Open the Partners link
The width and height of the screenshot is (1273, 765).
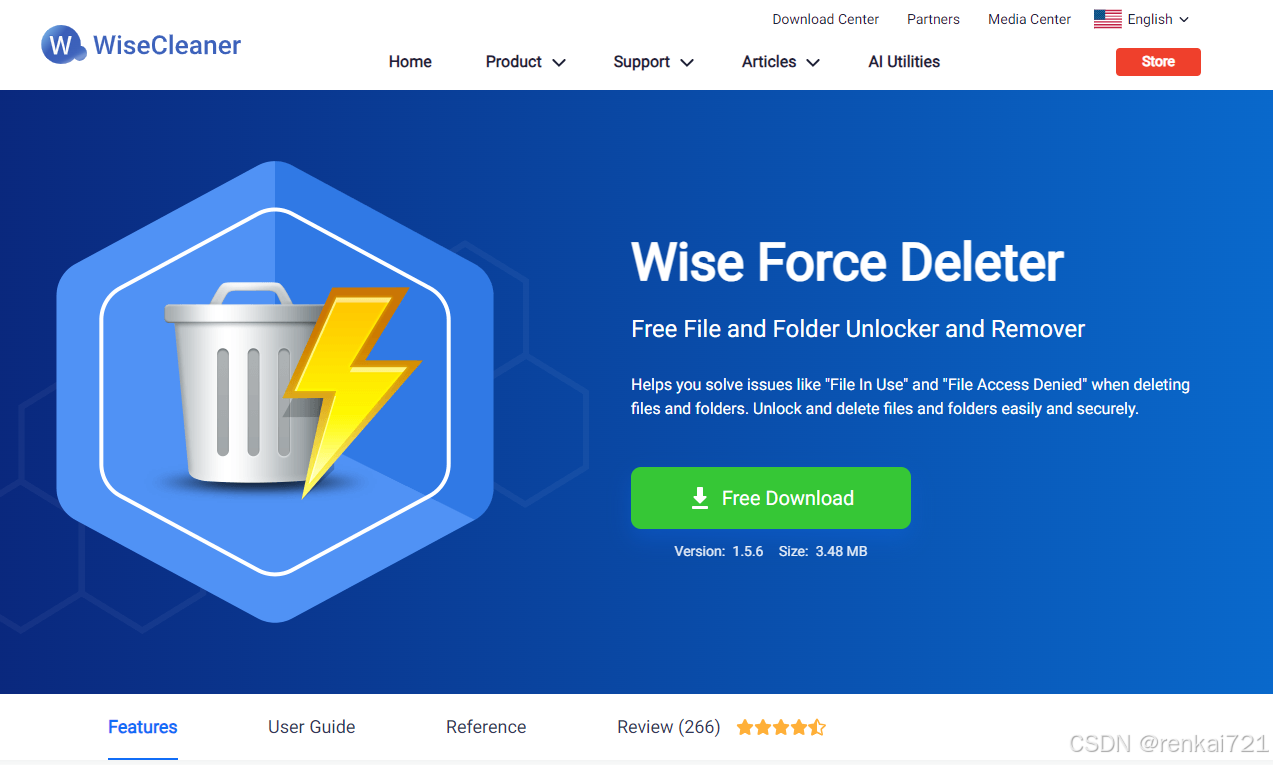pos(933,19)
